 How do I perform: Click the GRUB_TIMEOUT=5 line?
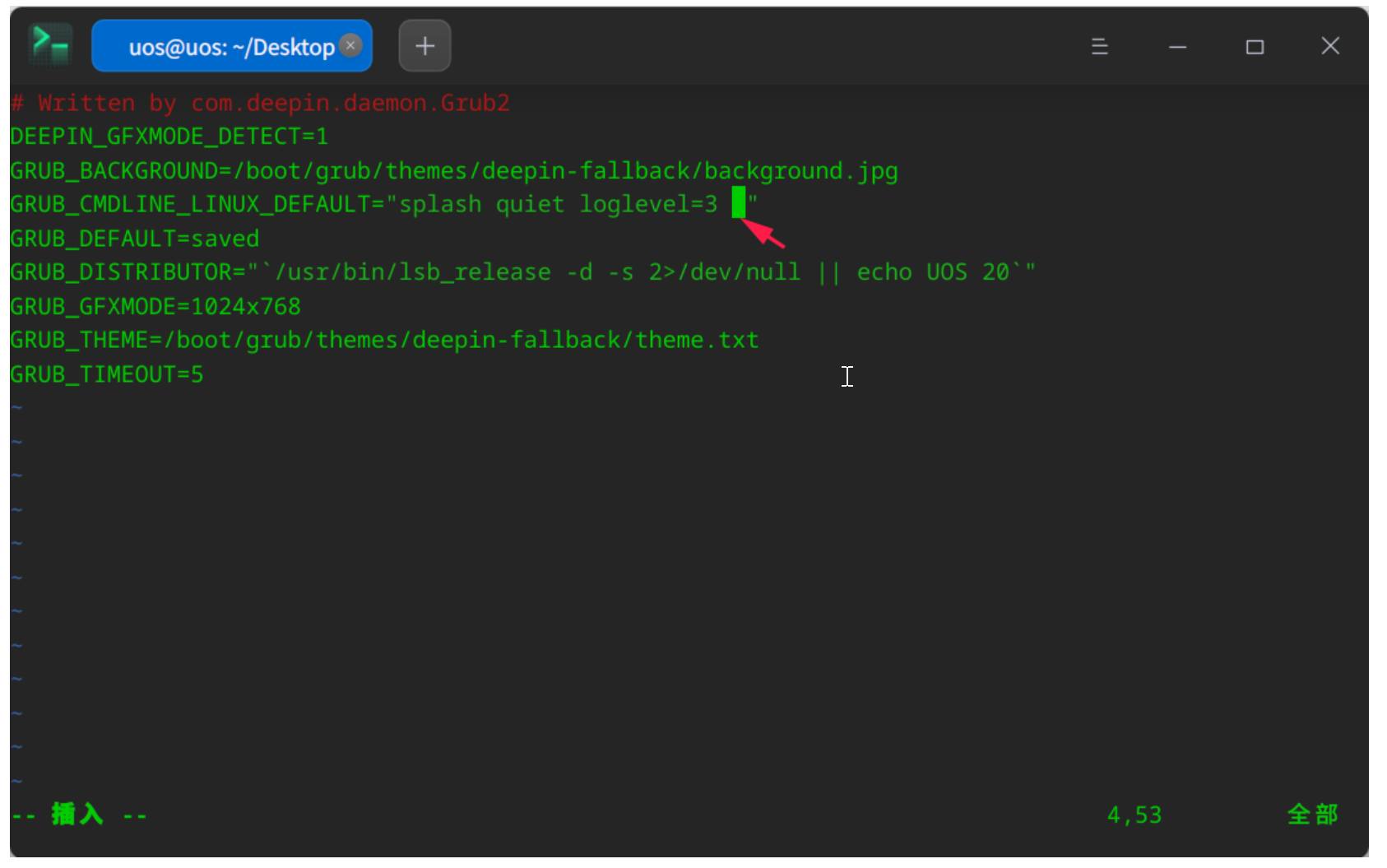tap(106, 375)
